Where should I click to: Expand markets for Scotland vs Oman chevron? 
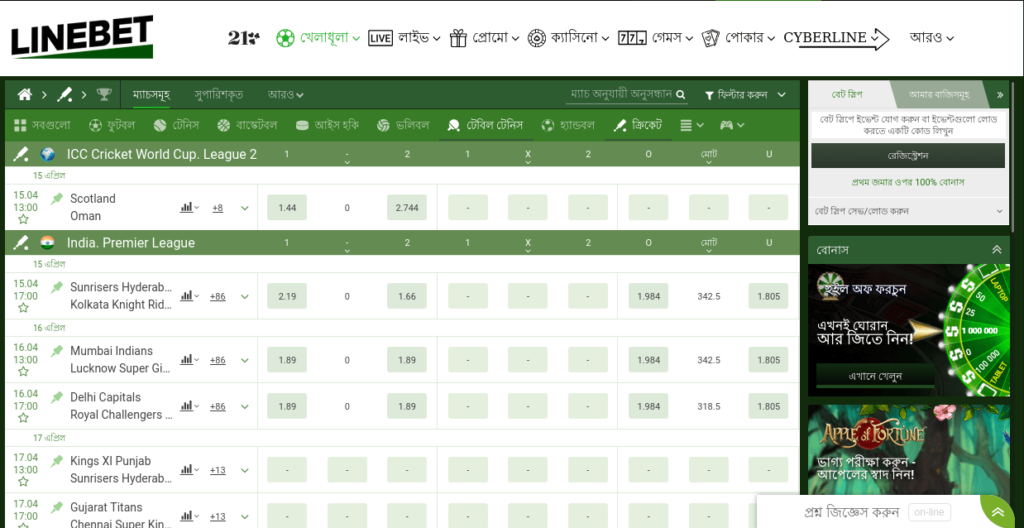click(245, 208)
